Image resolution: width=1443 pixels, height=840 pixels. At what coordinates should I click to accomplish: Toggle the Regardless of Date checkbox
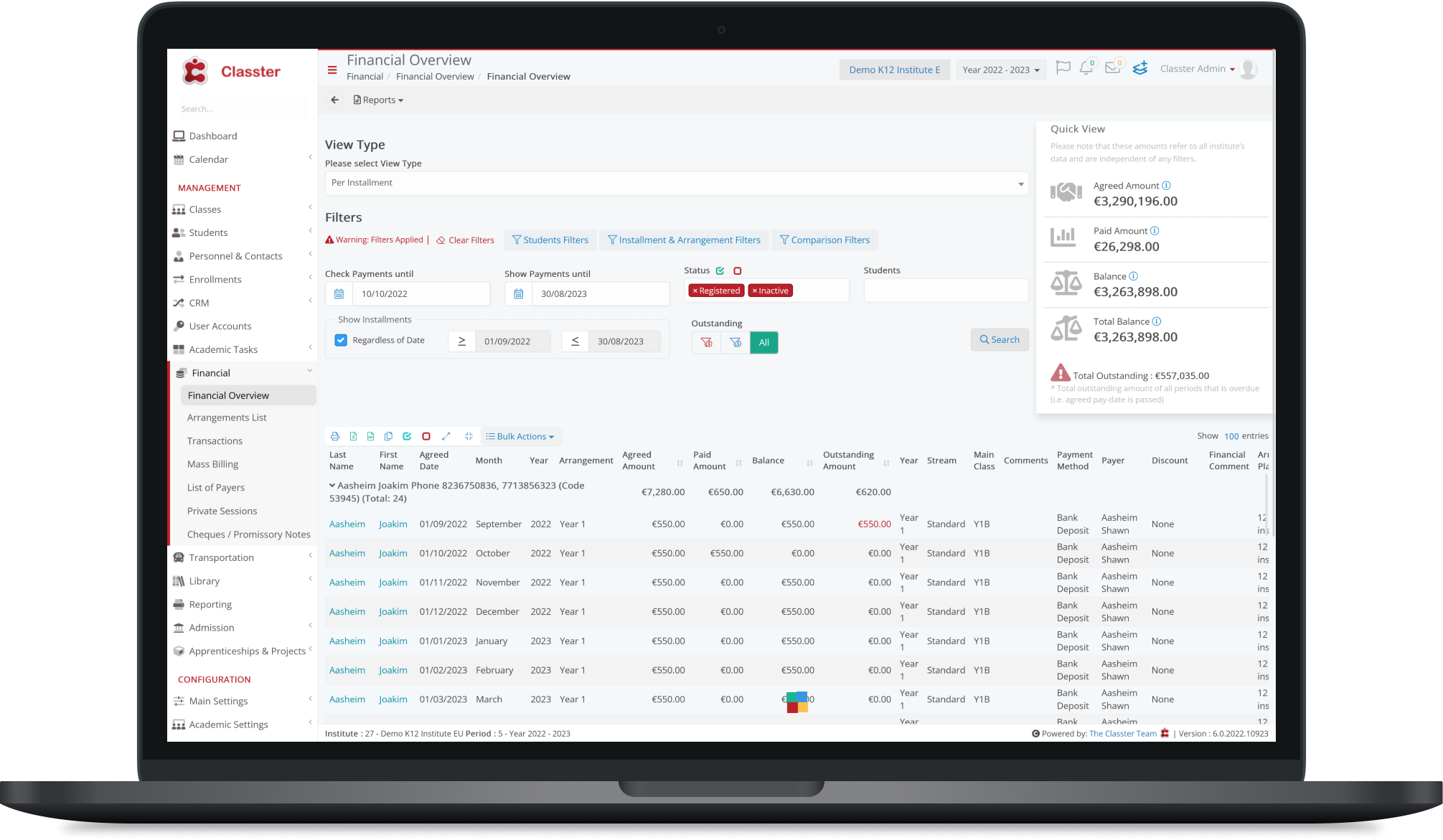click(x=341, y=340)
